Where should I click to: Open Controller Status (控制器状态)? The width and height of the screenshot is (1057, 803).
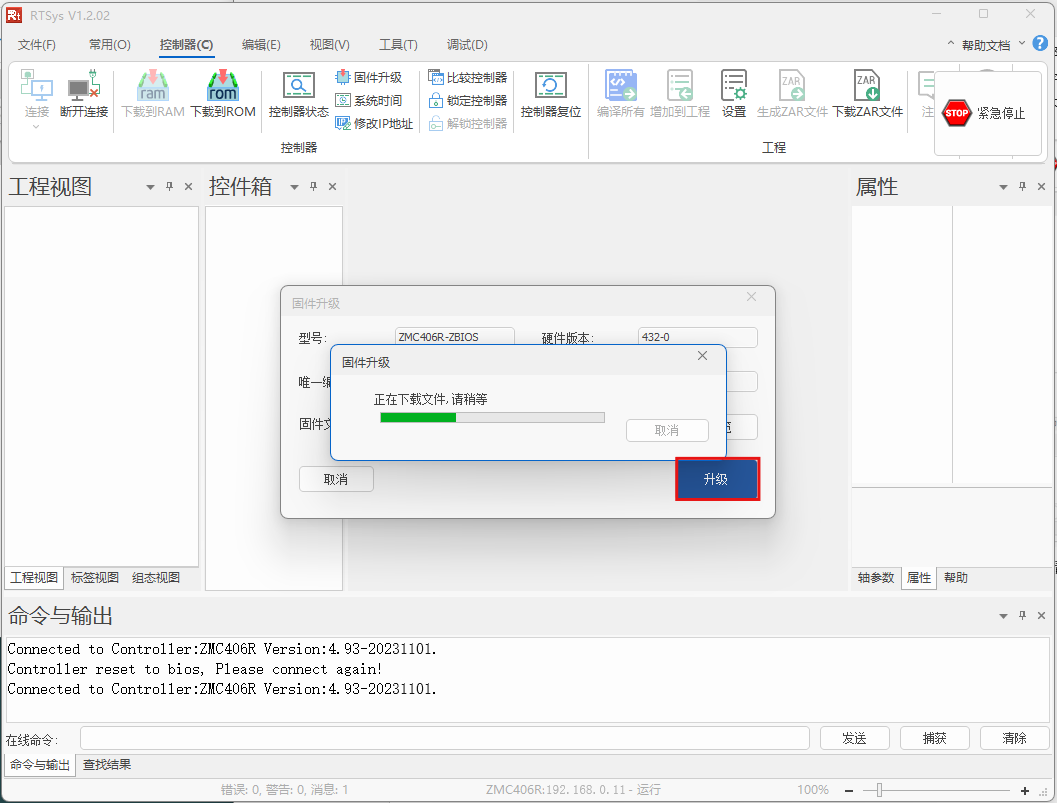point(298,93)
